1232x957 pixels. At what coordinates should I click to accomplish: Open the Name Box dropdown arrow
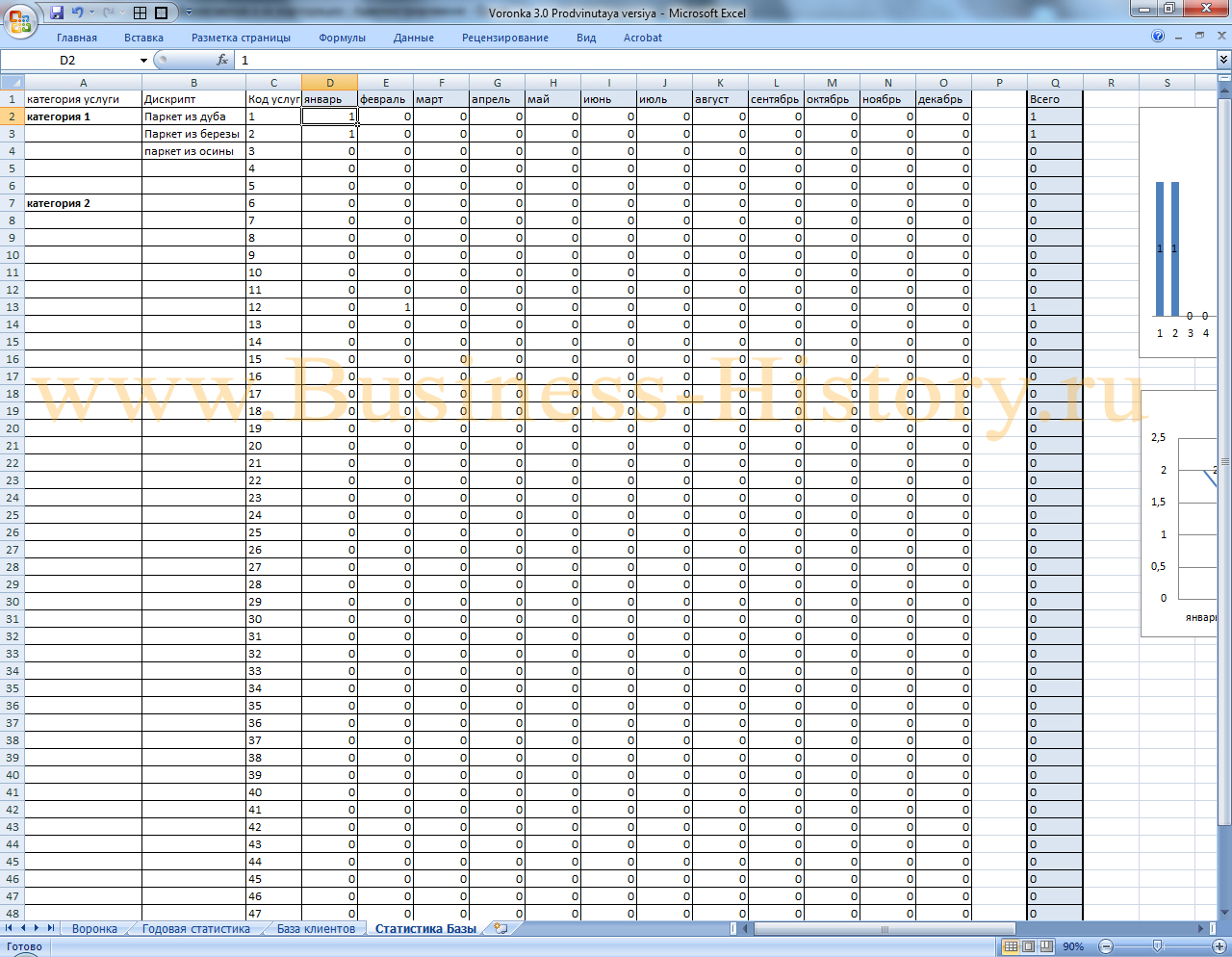tap(143, 60)
